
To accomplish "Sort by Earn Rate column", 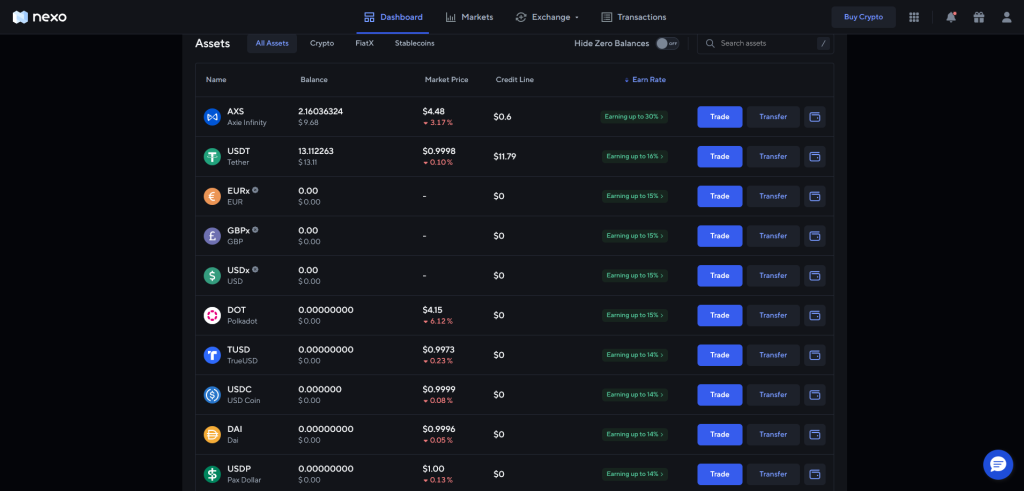I will [645, 80].
